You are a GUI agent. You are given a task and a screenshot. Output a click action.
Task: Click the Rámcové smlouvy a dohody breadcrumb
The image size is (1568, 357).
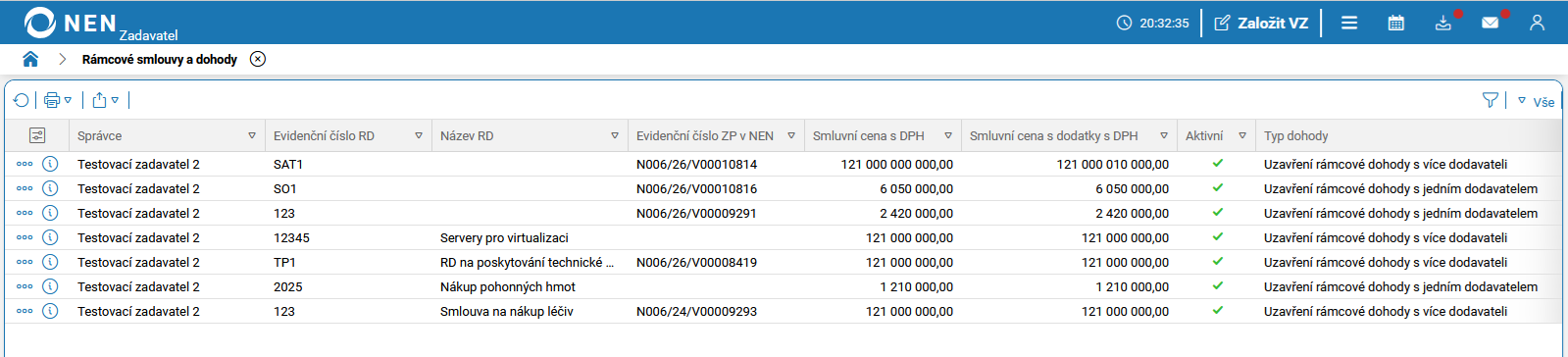click(160, 59)
